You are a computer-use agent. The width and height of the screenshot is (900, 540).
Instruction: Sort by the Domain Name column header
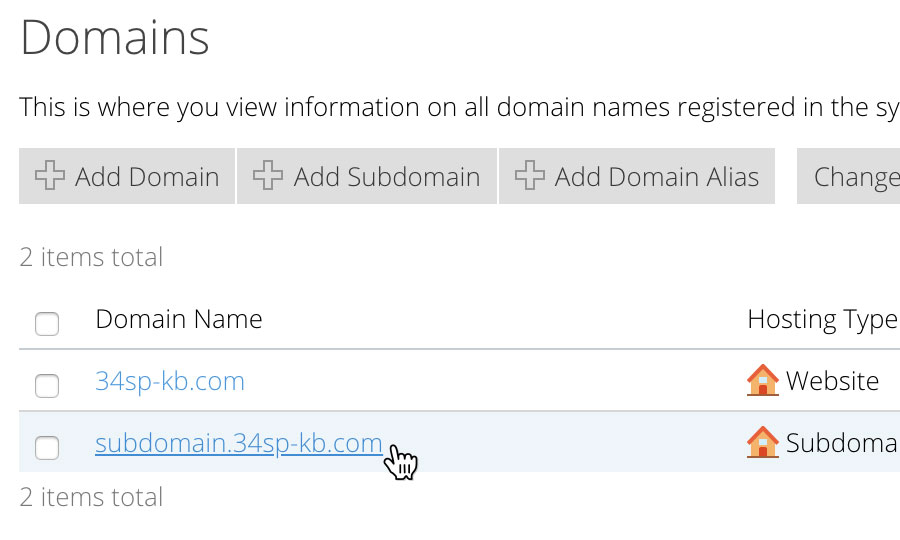(179, 319)
